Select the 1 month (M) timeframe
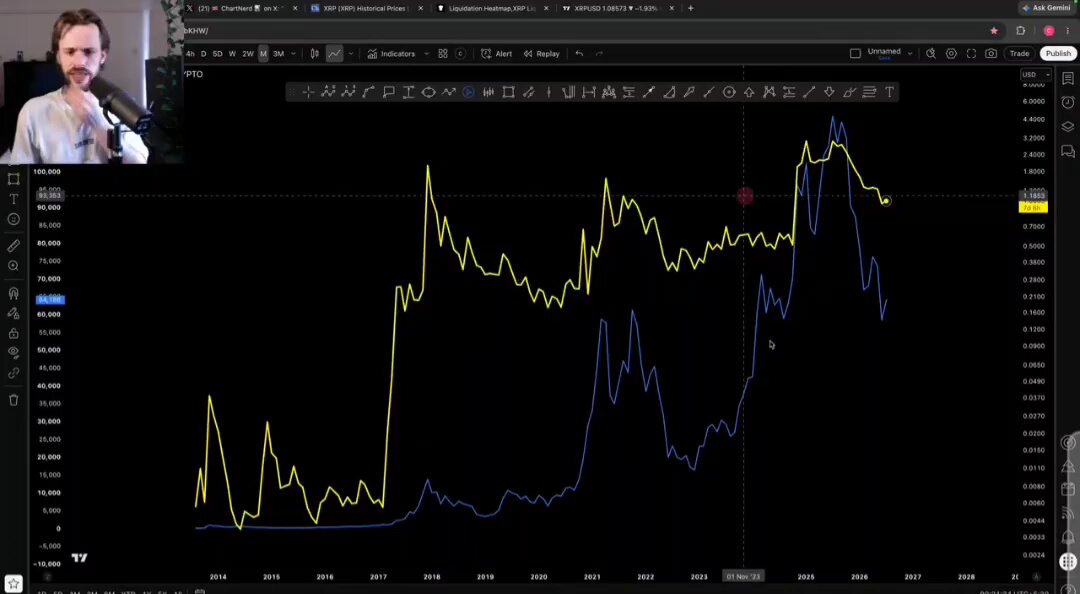 pyautogui.click(x=263, y=54)
